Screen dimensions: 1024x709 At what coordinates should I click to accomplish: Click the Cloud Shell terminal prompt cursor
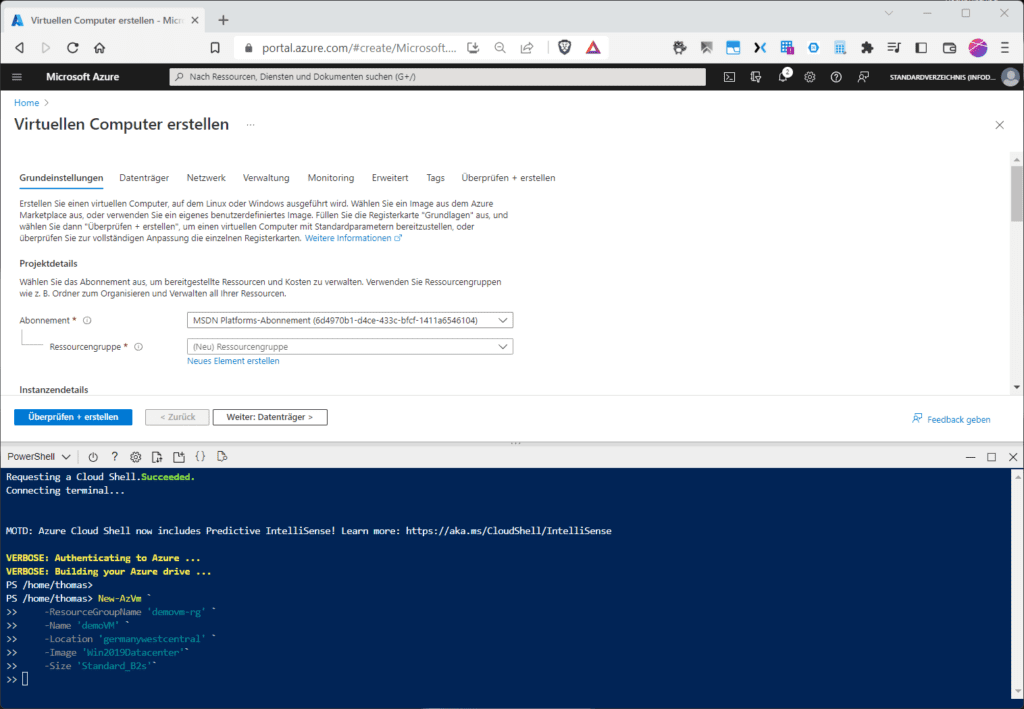25,680
